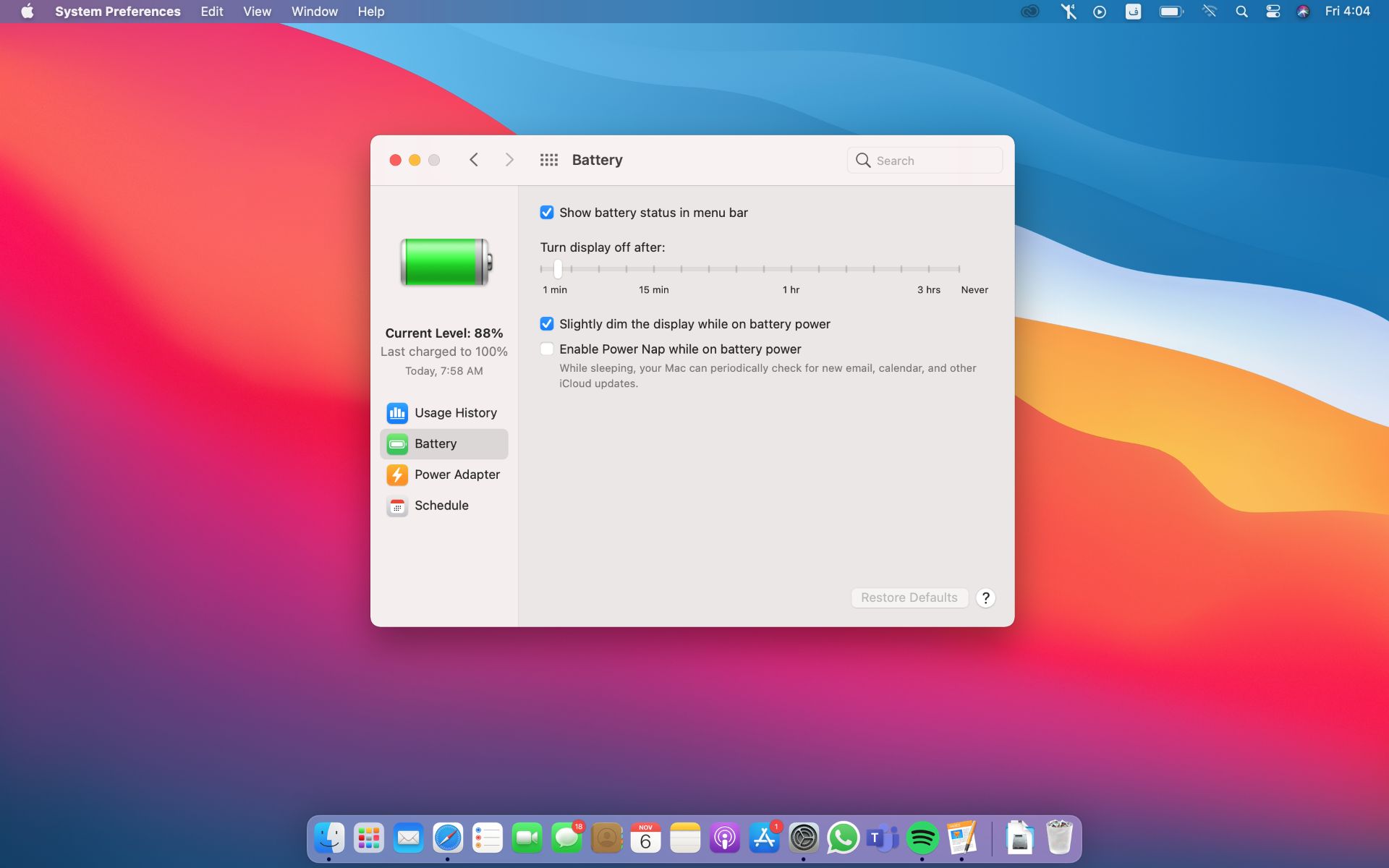Screen dimensions: 1389x868
Task: Open the Apple menu
Action: coord(27,12)
